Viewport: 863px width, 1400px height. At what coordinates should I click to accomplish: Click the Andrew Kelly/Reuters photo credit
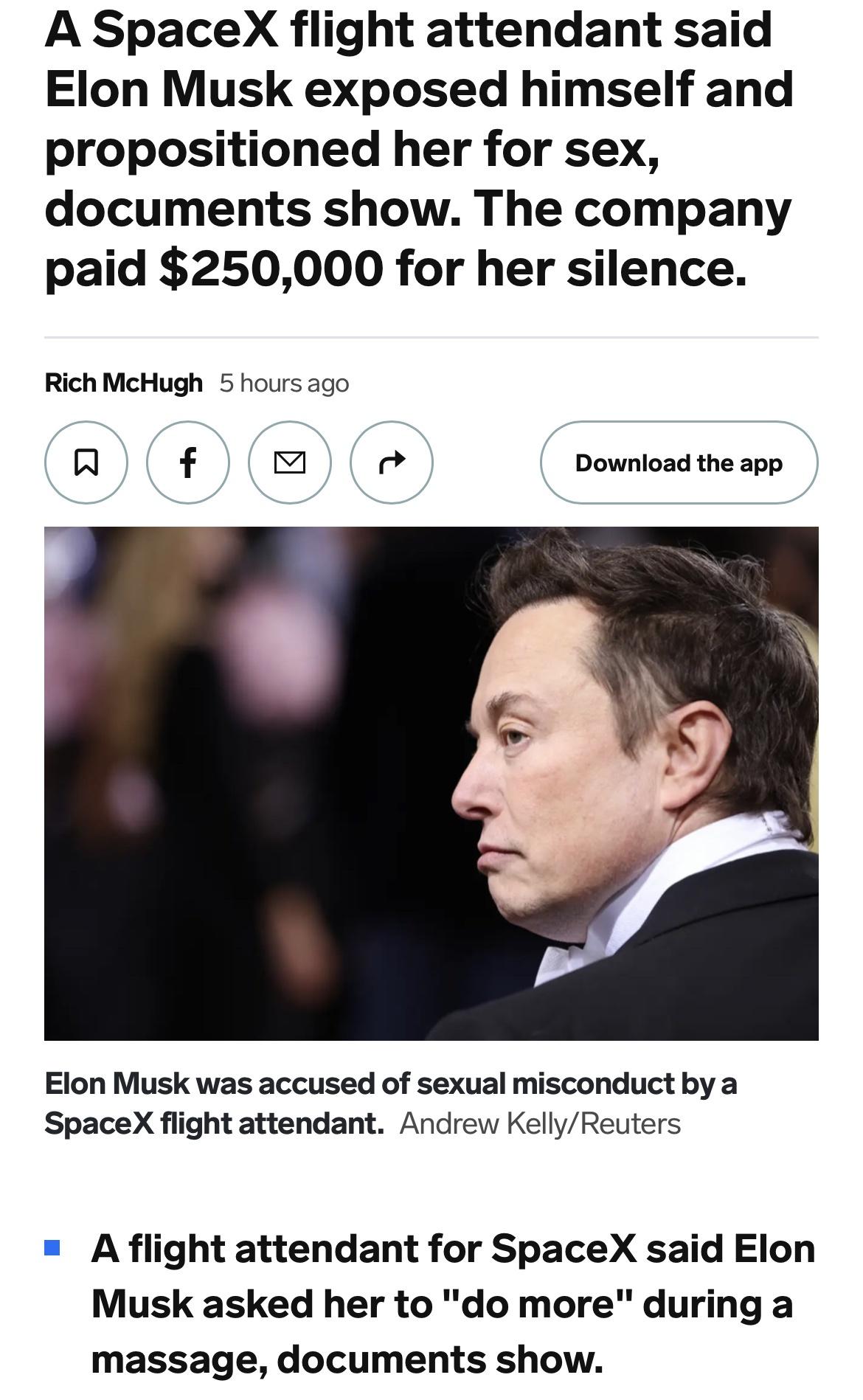coord(540,1123)
